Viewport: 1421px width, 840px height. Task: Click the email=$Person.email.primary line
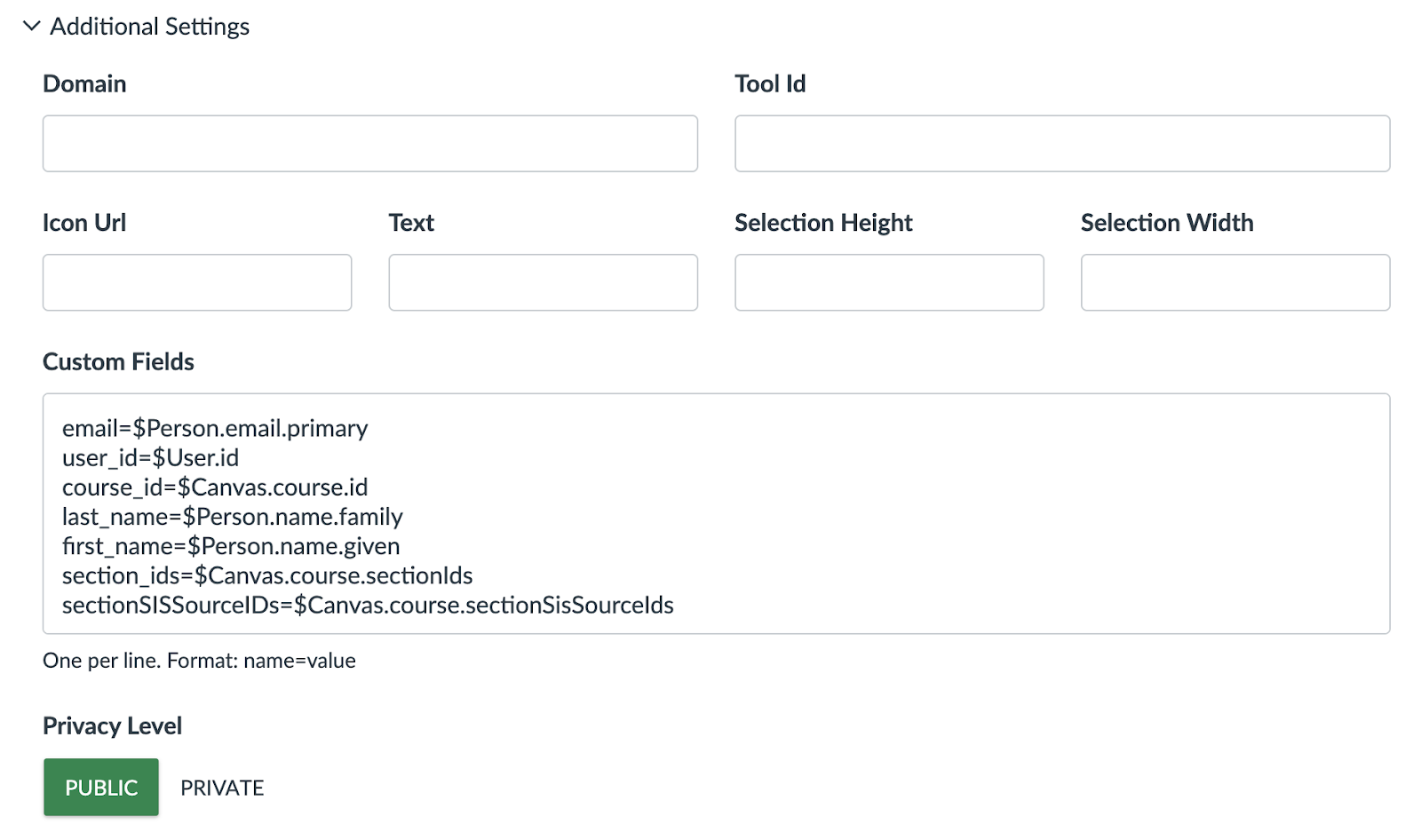[215, 428]
